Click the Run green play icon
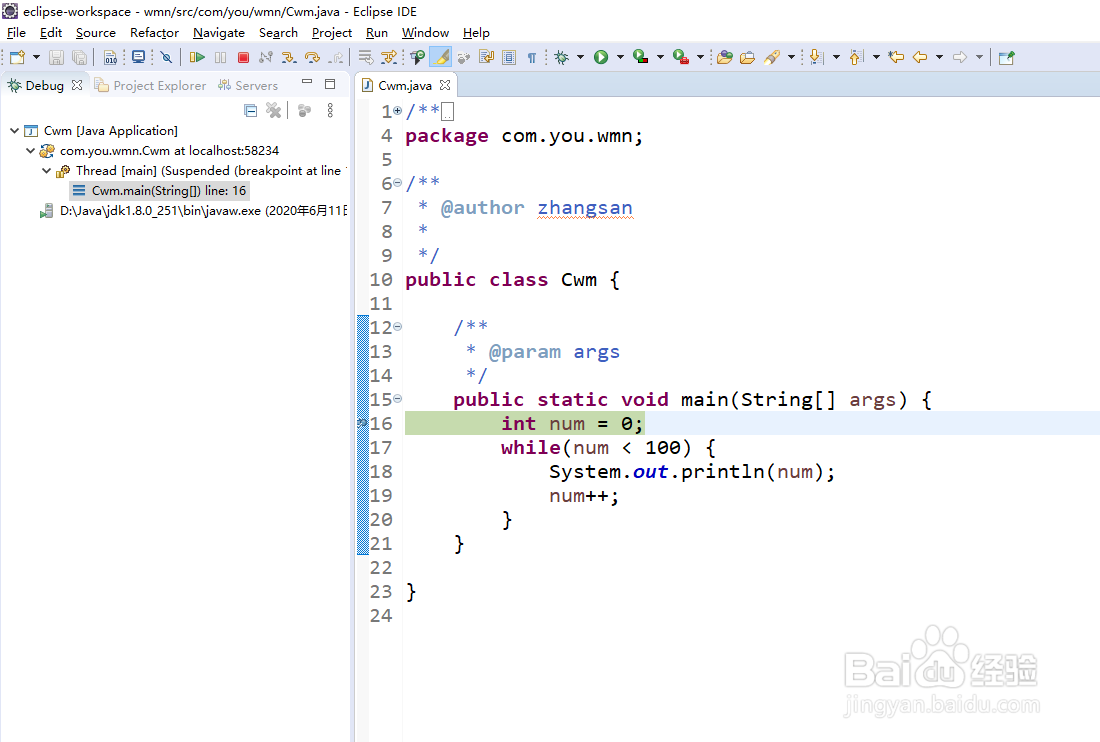Screen dimensions: 1100x742 pos(601,57)
